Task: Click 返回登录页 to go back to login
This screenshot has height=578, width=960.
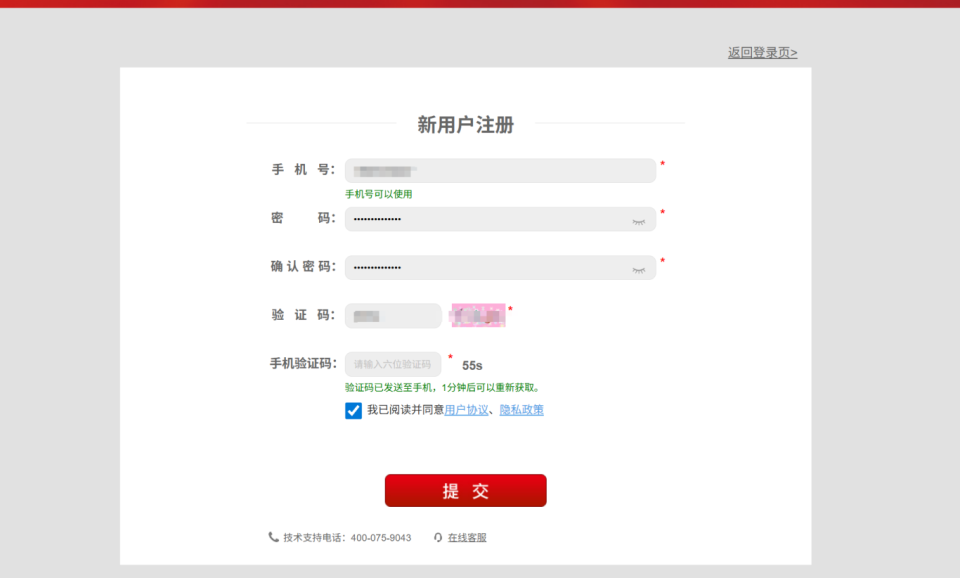Action: (x=762, y=51)
